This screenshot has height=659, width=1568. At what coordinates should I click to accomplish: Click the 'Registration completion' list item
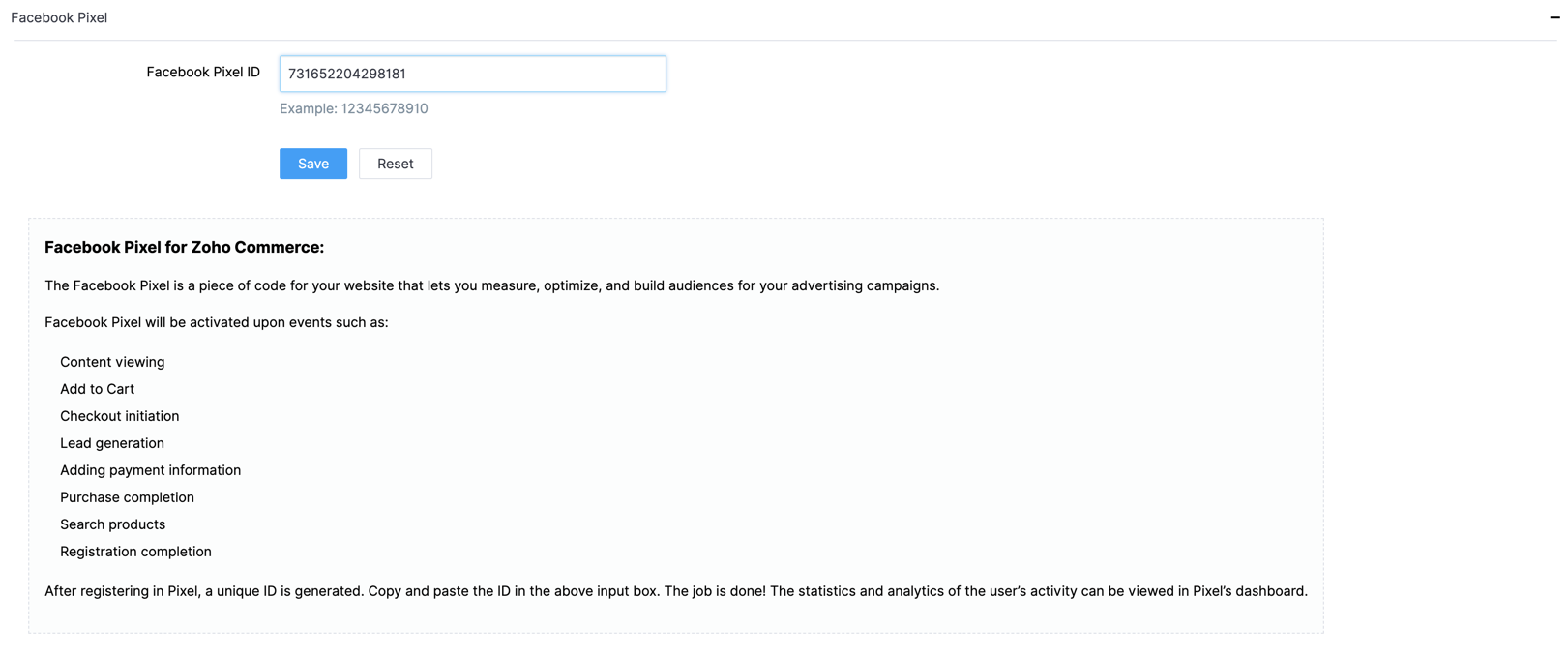pos(135,552)
